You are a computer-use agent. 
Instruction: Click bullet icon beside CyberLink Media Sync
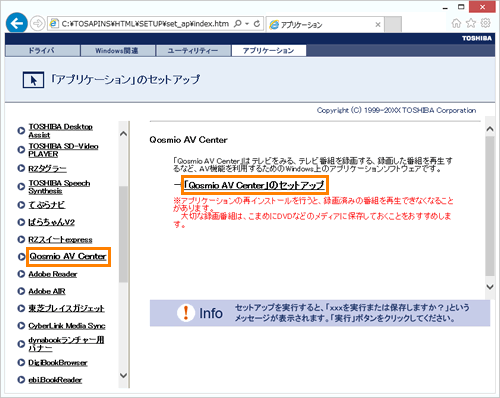point(21,325)
